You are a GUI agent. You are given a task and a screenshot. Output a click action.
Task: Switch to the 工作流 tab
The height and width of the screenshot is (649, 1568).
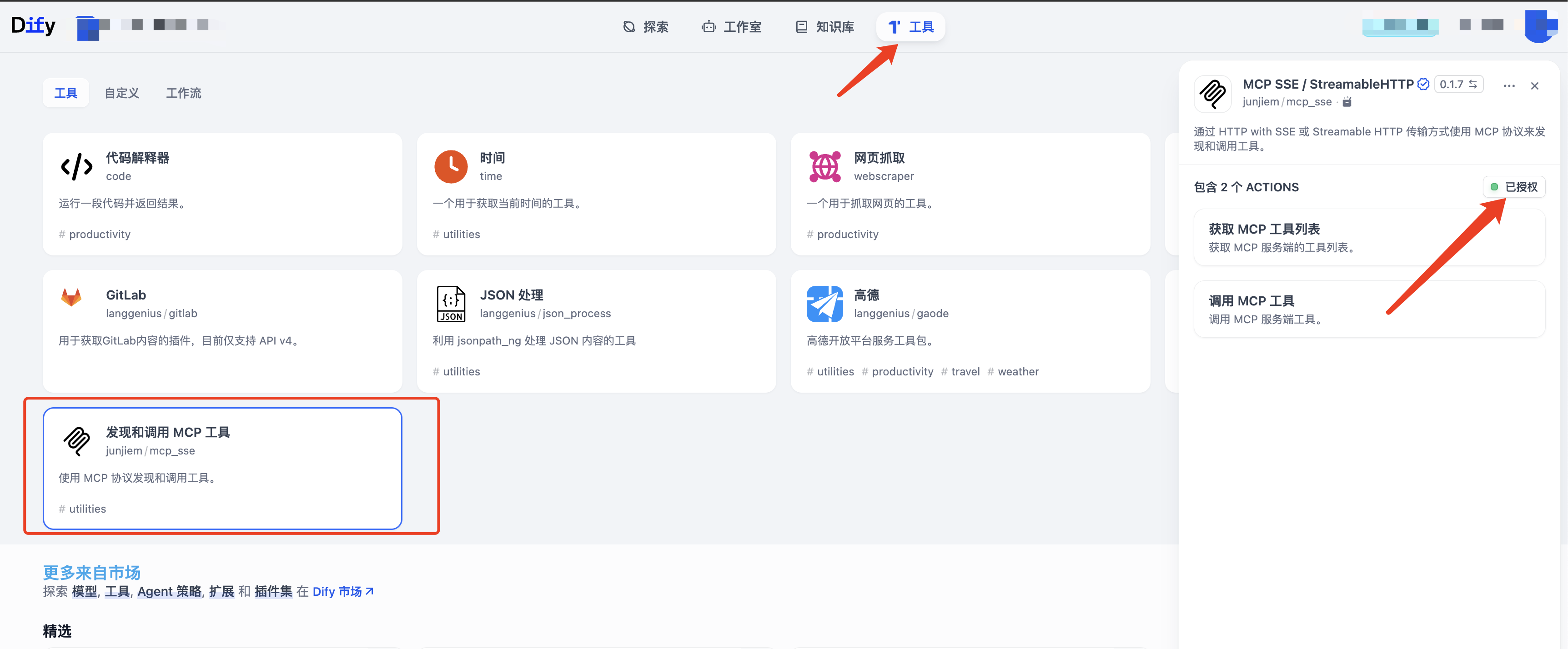(x=183, y=93)
